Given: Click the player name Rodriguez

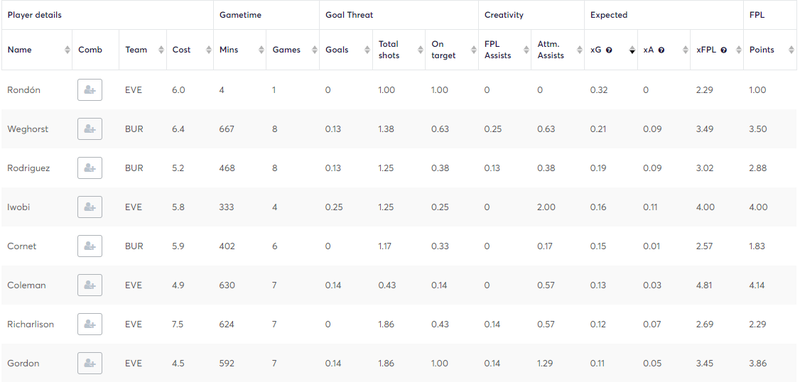Looking at the screenshot, I should coord(29,168).
